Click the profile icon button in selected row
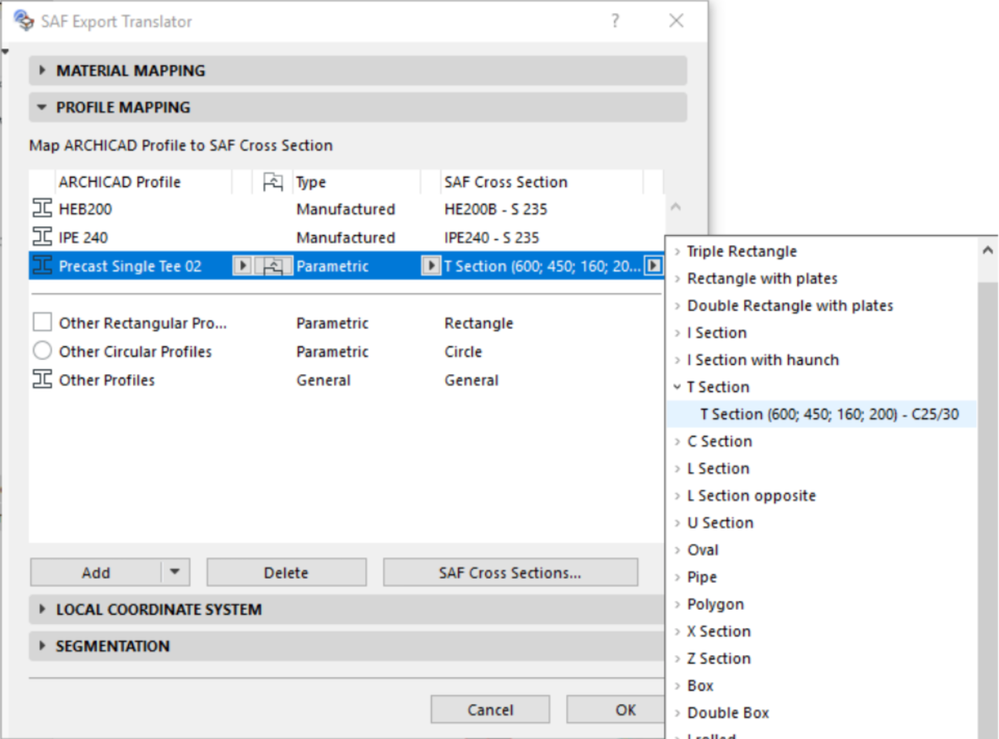The height and width of the screenshot is (739, 999). [274, 266]
